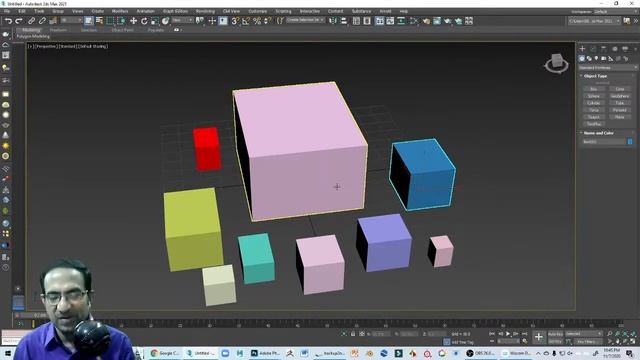The image size is (640, 360).
Task: Click the Undo arrow in main toolbar
Action: [8, 21]
